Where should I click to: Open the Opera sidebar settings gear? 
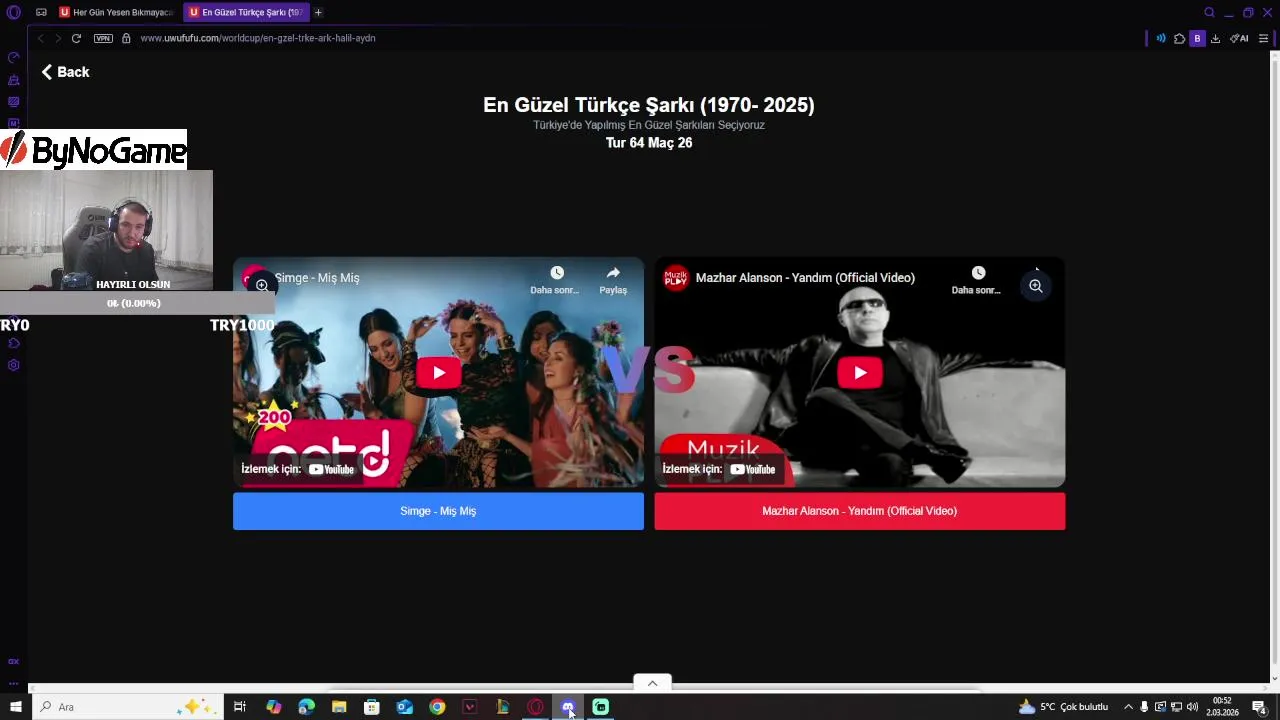tap(14, 365)
